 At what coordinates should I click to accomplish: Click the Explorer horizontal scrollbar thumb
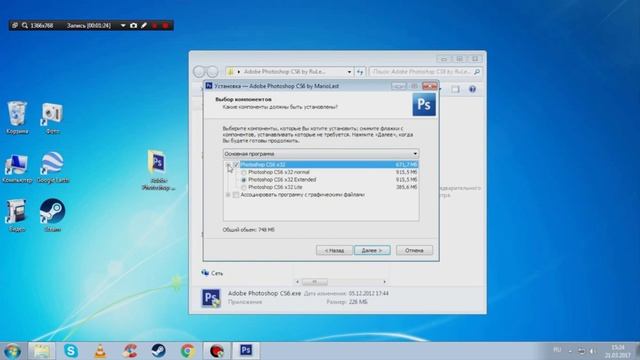[314, 282]
